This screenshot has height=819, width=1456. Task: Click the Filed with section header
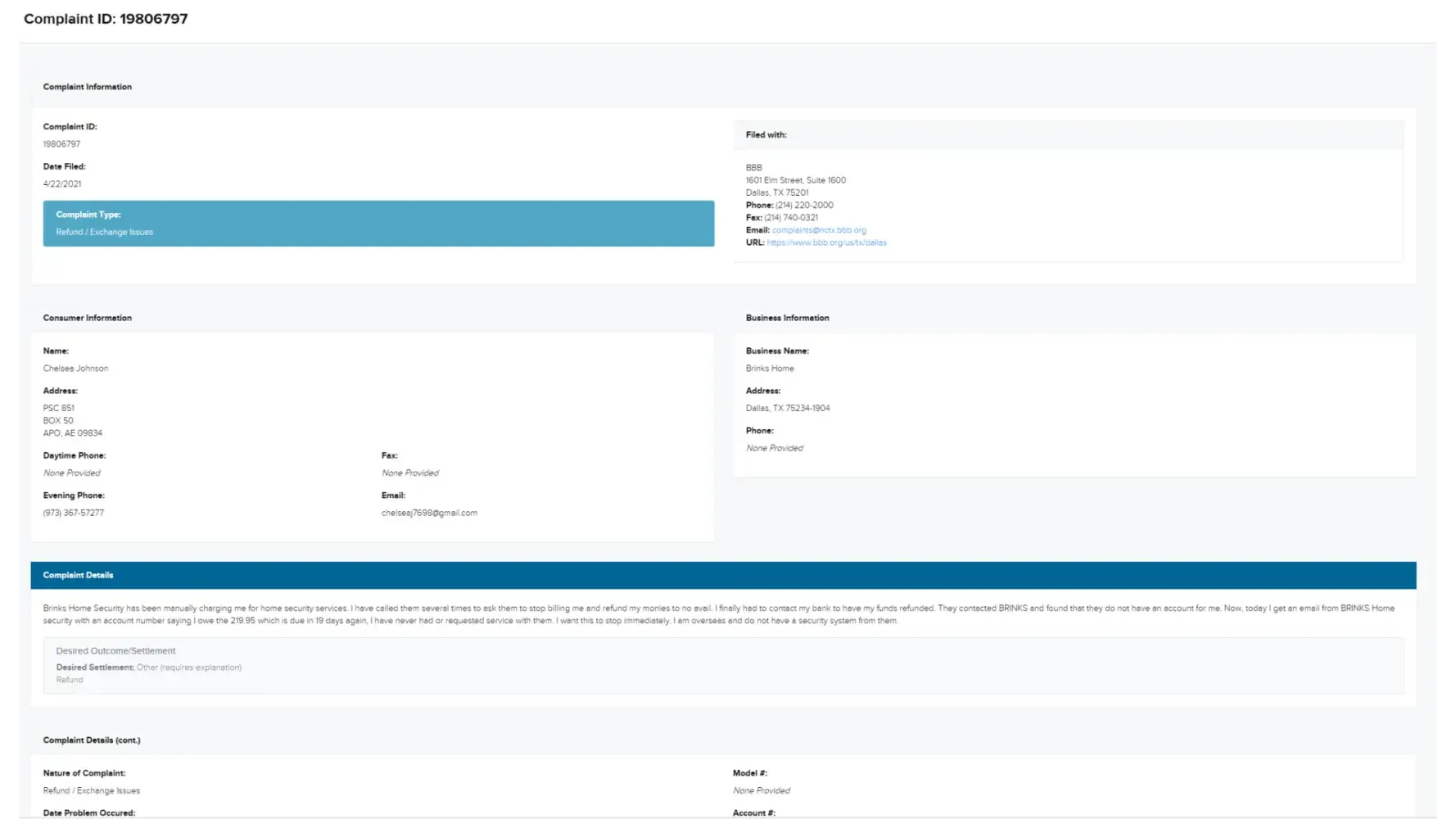tap(766, 135)
